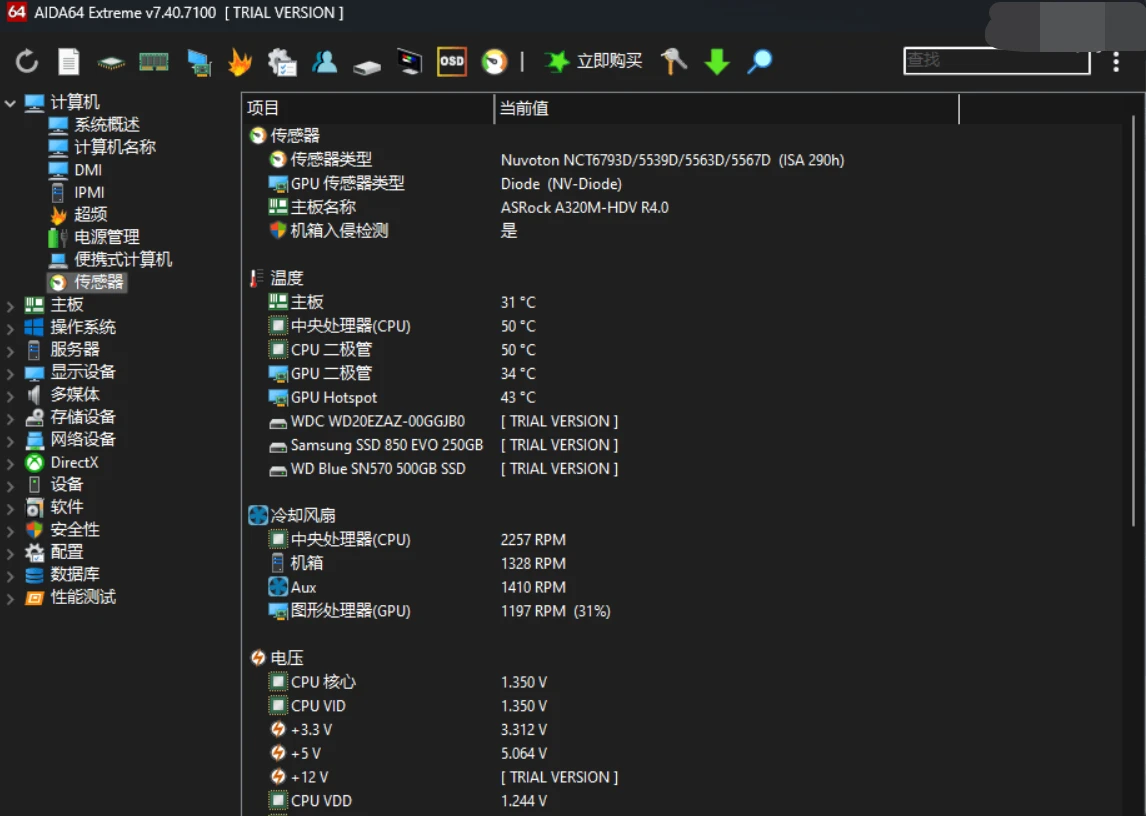Select 计算机名称 in the tree
1146x816 pixels.
coord(115,147)
